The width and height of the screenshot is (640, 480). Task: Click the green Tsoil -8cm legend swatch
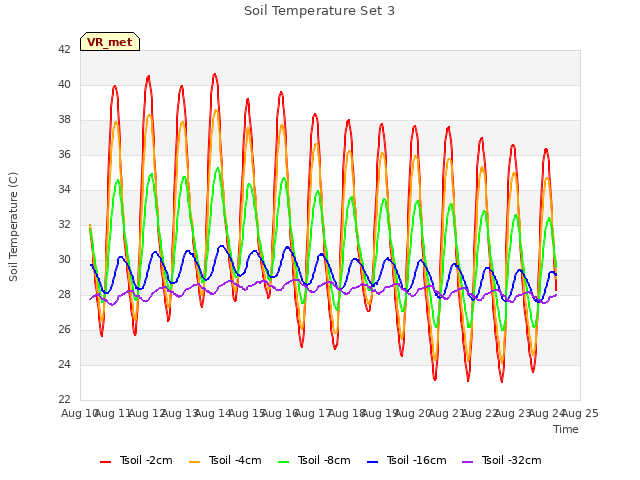tap(284, 461)
